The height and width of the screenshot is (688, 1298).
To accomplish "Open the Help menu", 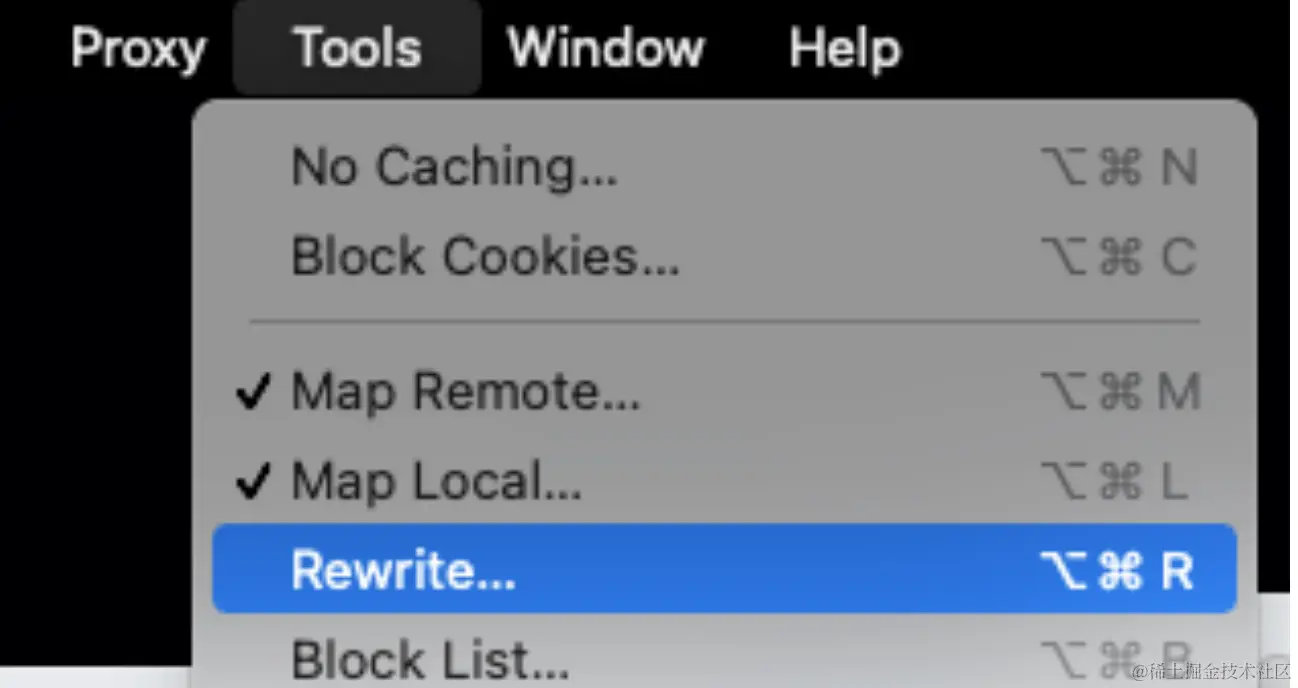I will [844, 48].
